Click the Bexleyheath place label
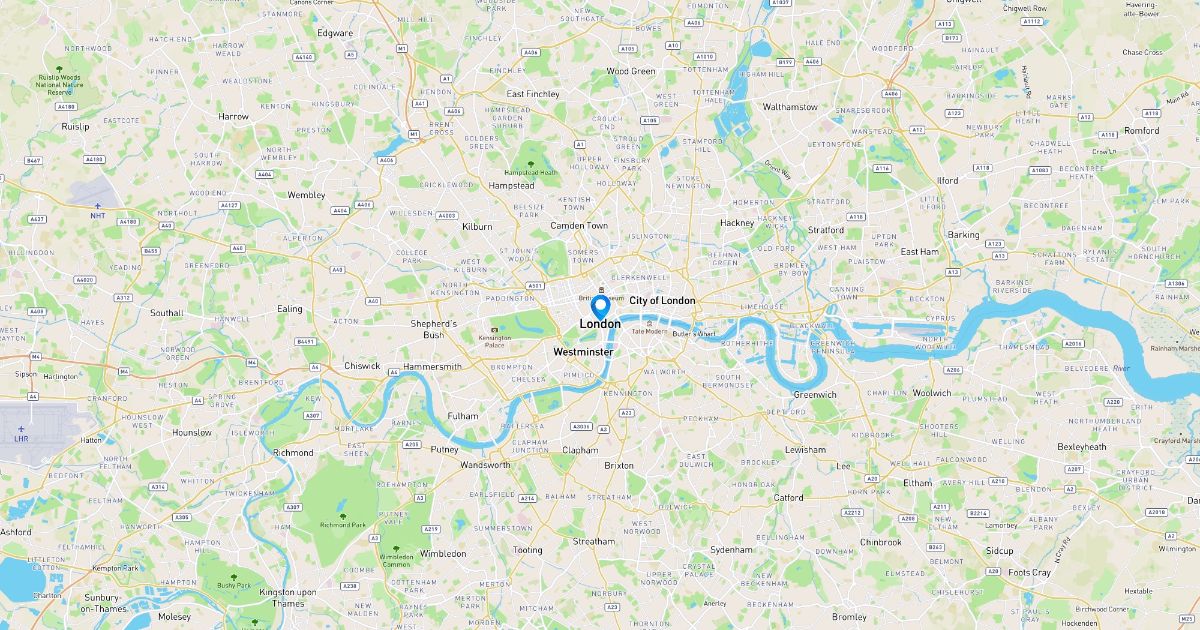This screenshot has width=1200, height=630. (x=1082, y=446)
